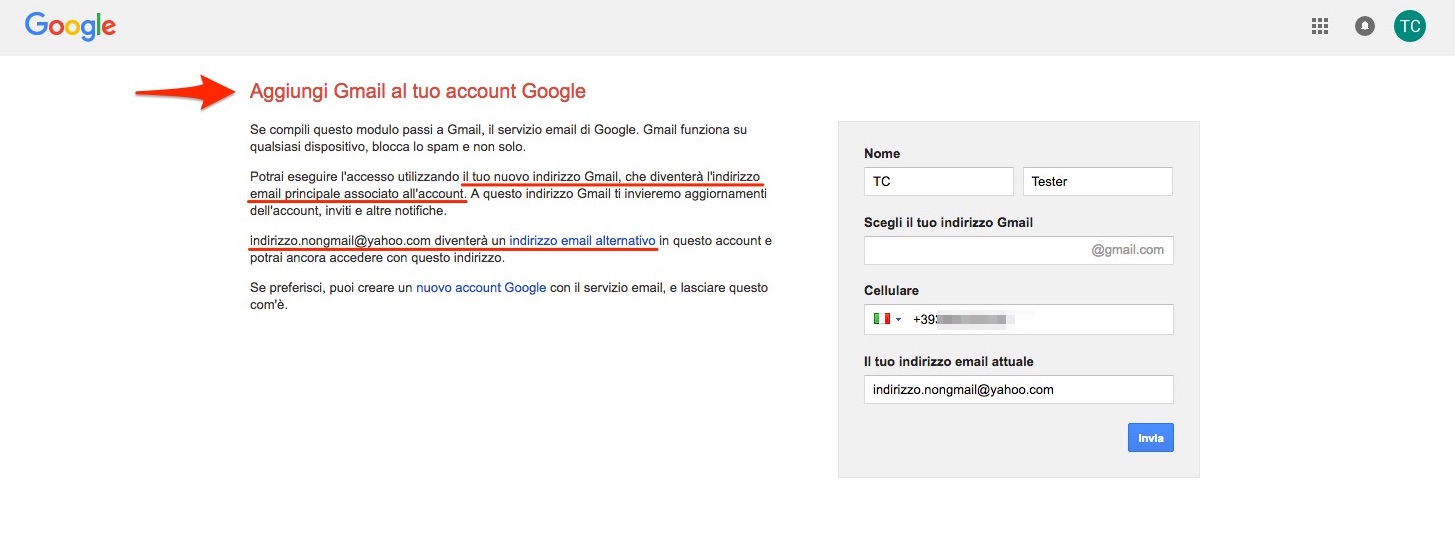Screen dimensions: 1455x560
Task: Click the current email field with yahoo address
Action: pyautogui.click(x=1019, y=389)
